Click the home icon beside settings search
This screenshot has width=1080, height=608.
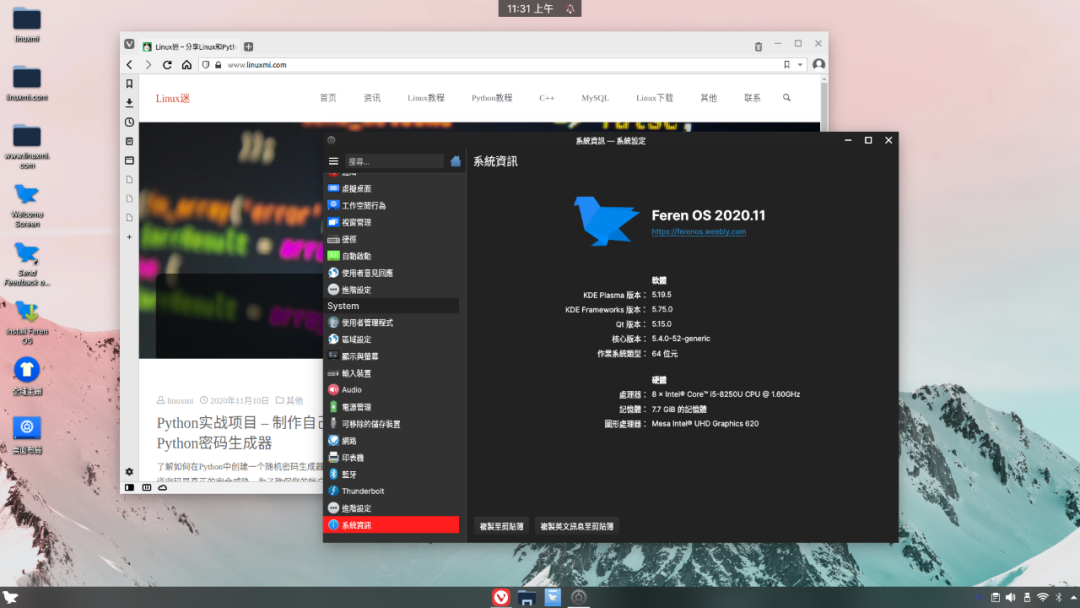tap(455, 161)
